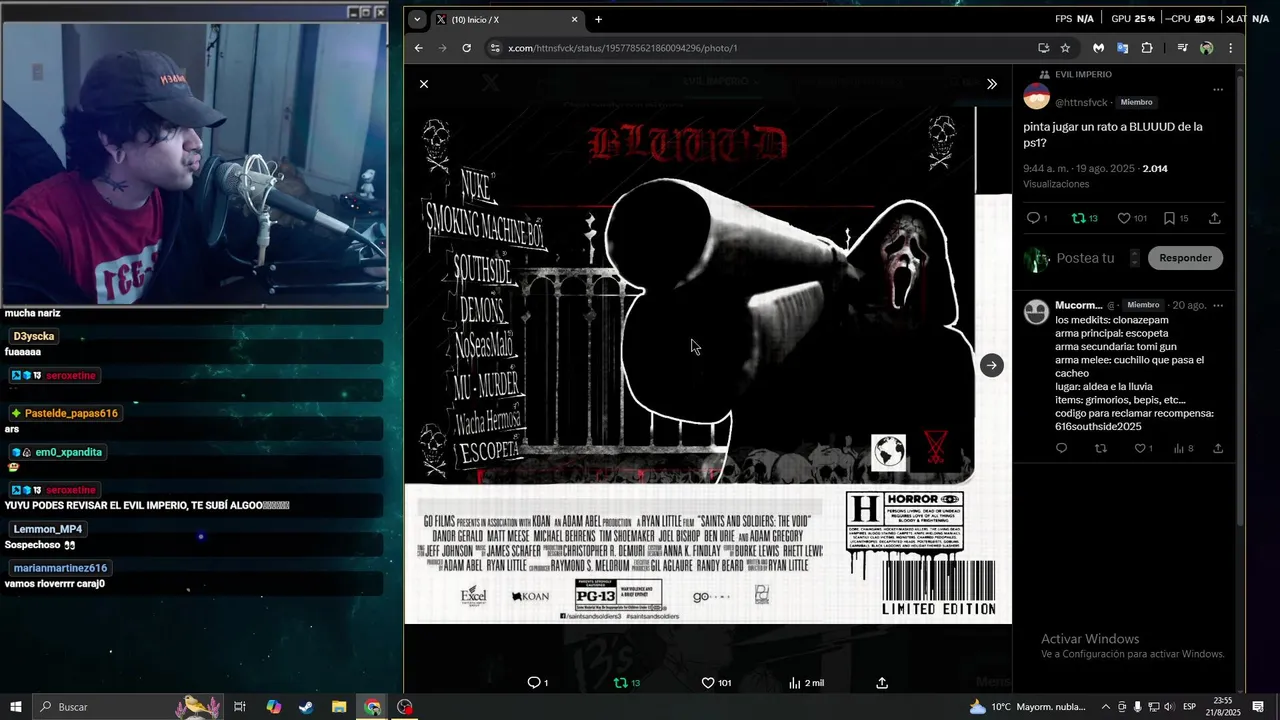The width and height of the screenshot is (1280, 720).
Task: Open the Windows Start menu
Action: point(16,707)
